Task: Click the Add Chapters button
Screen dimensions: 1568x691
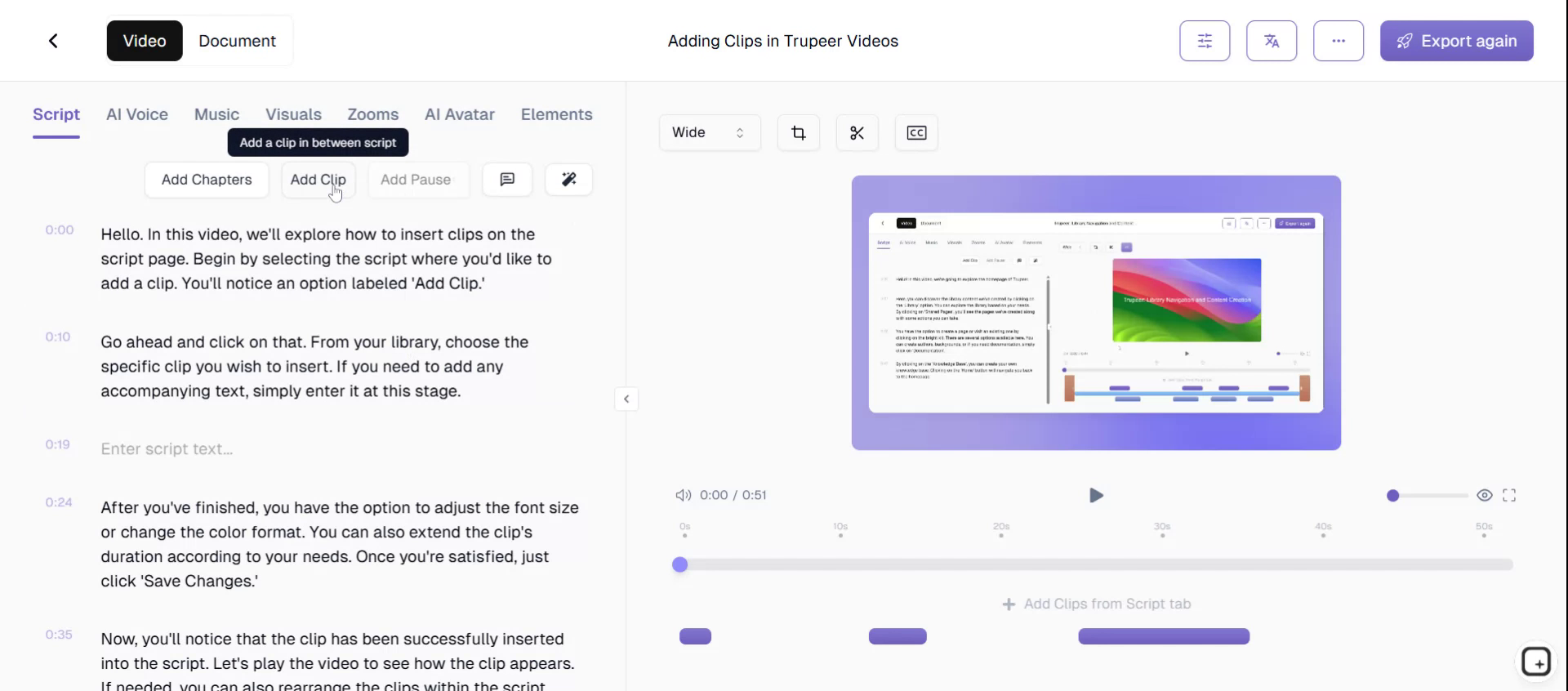Action: (x=207, y=180)
